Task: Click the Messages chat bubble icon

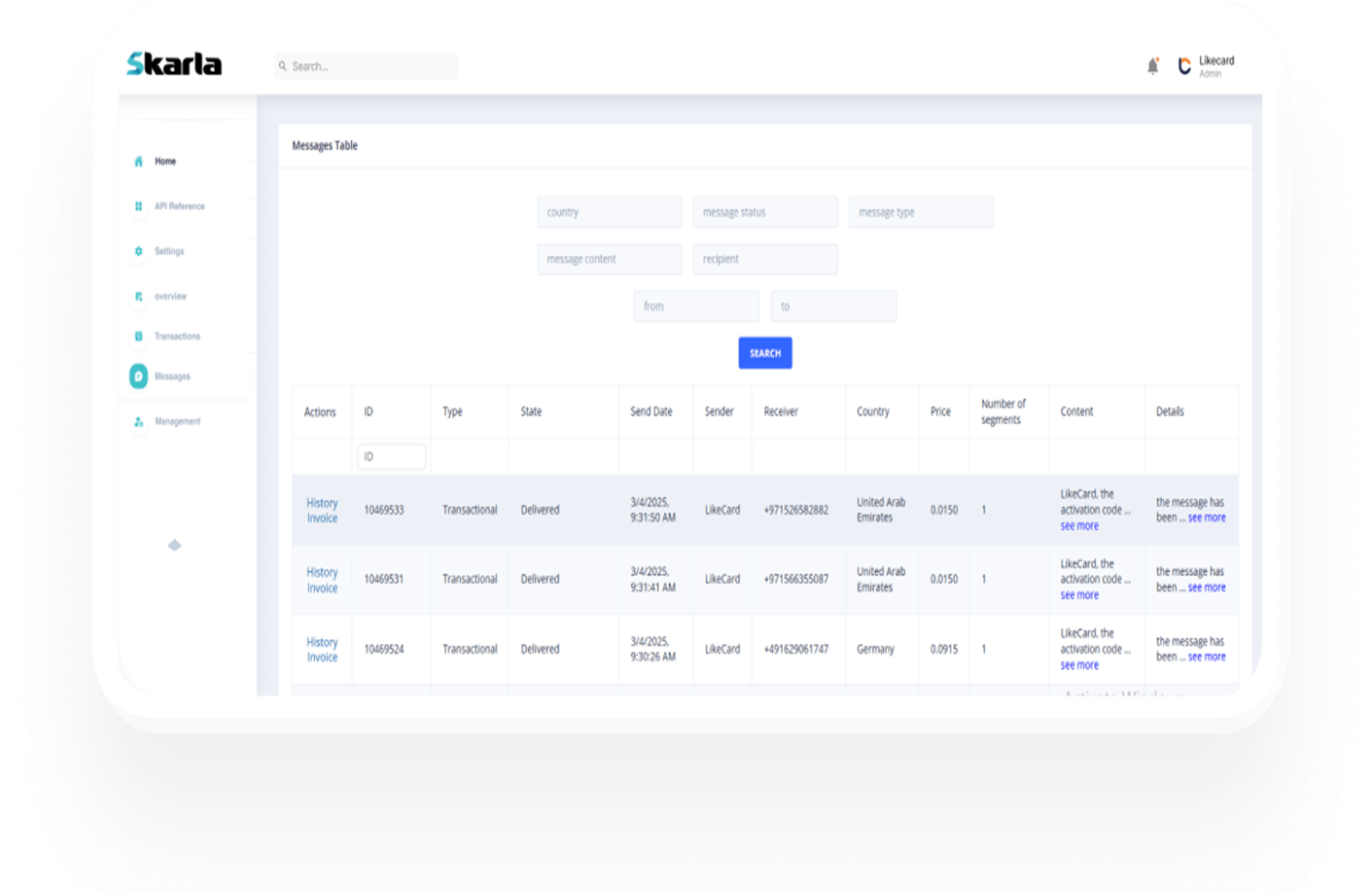Action: [138, 376]
